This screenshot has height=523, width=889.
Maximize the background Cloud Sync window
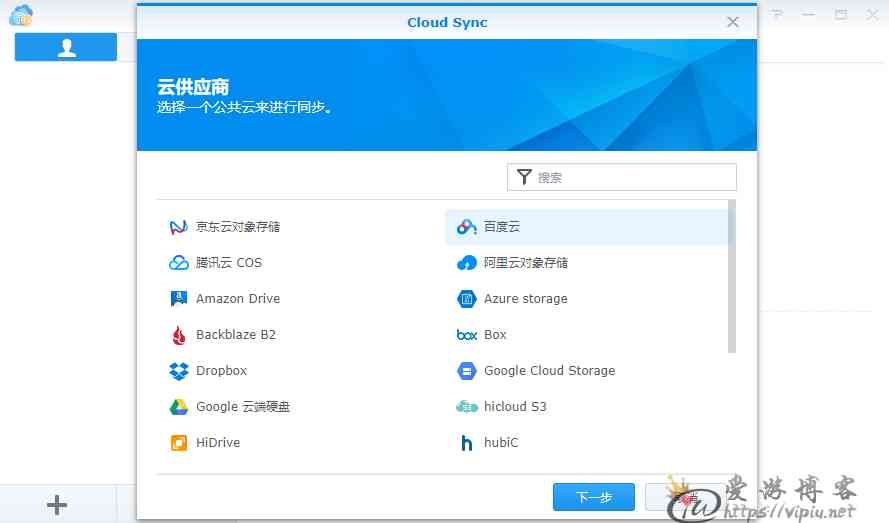[x=841, y=14]
